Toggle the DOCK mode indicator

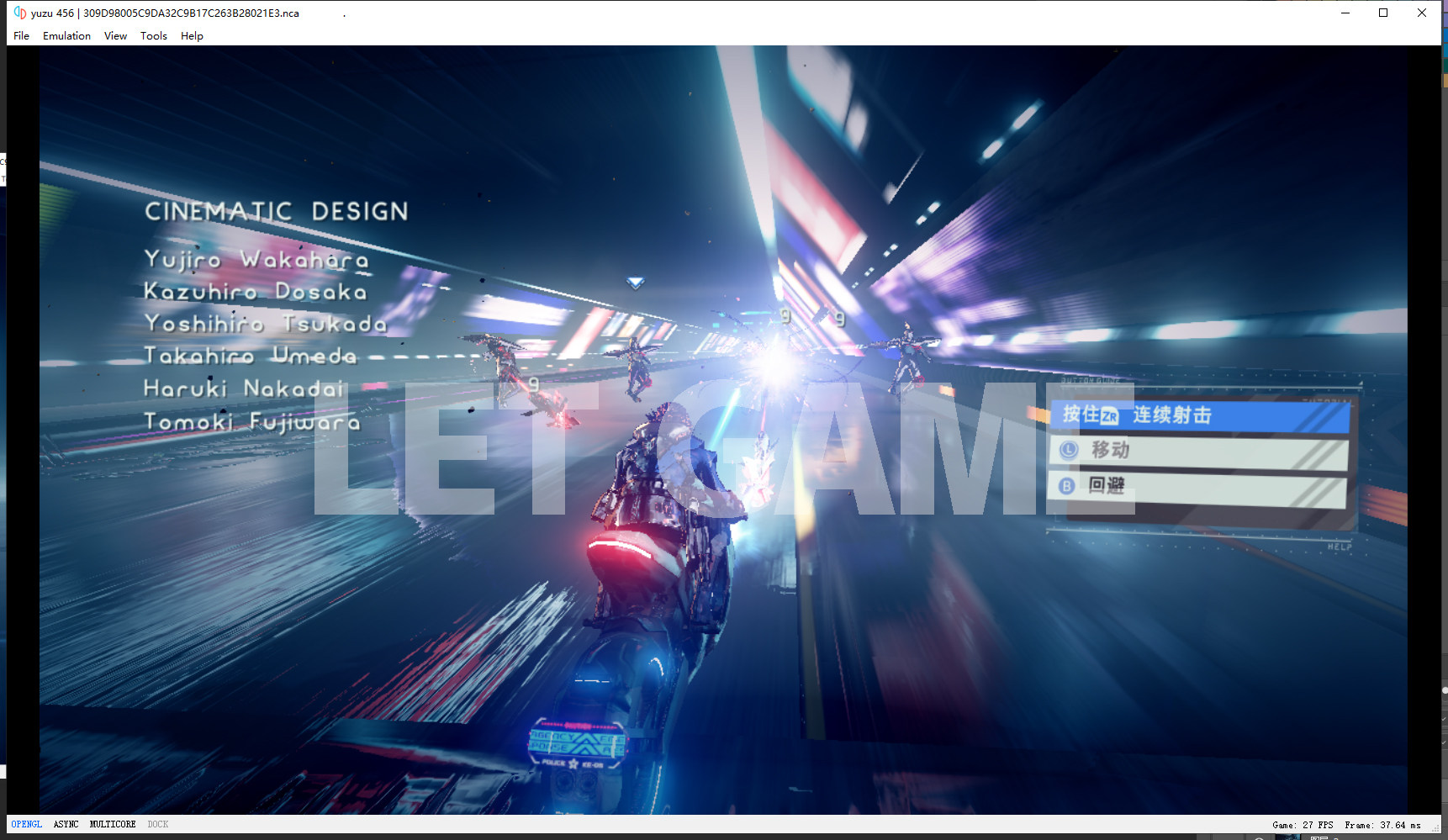(158, 825)
